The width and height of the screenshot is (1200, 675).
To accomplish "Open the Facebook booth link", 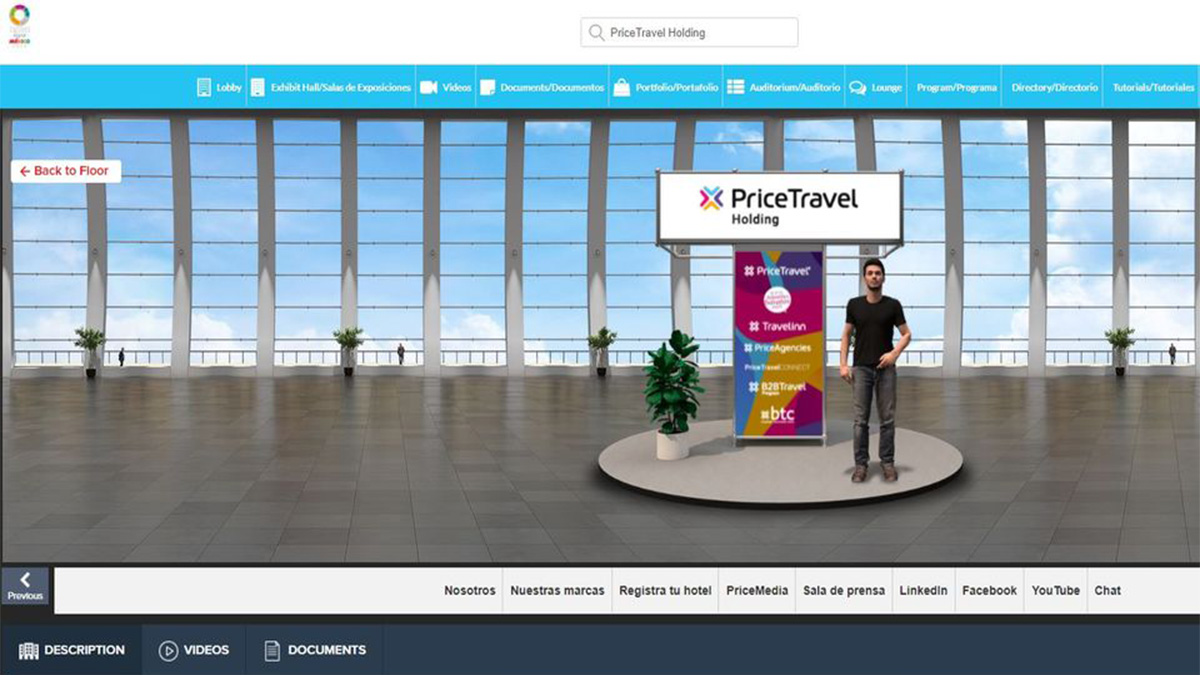I will point(989,591).
